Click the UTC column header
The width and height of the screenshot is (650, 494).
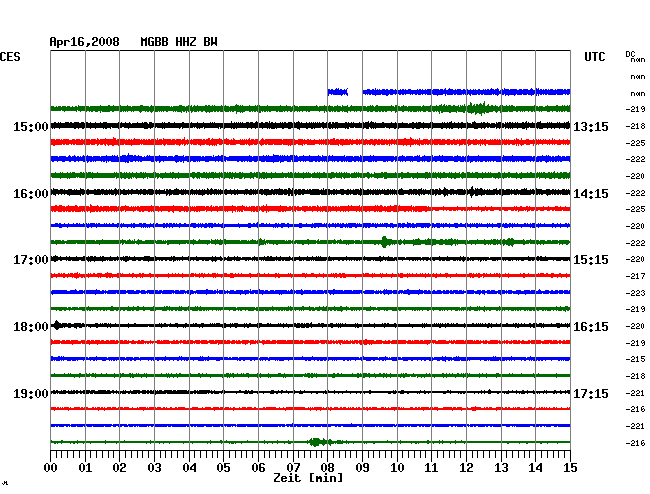594,57
